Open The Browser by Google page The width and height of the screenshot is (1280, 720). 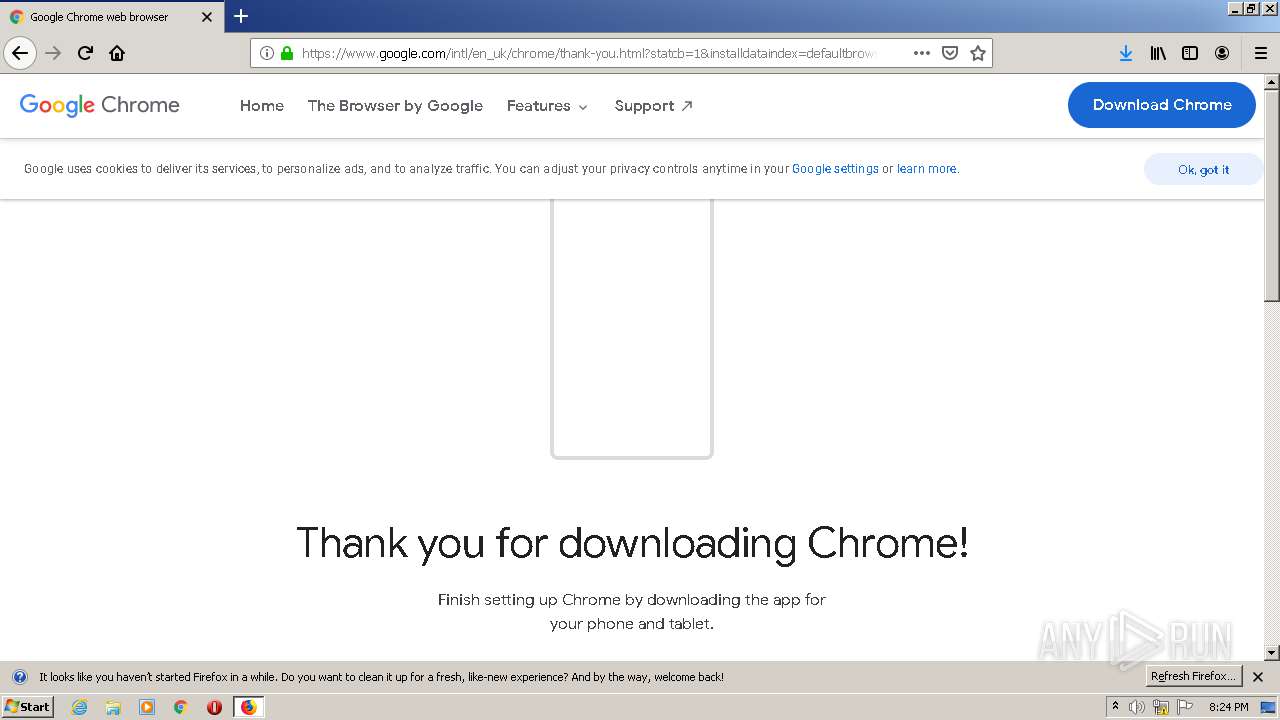pyautogui.click(x=395, y=105)
